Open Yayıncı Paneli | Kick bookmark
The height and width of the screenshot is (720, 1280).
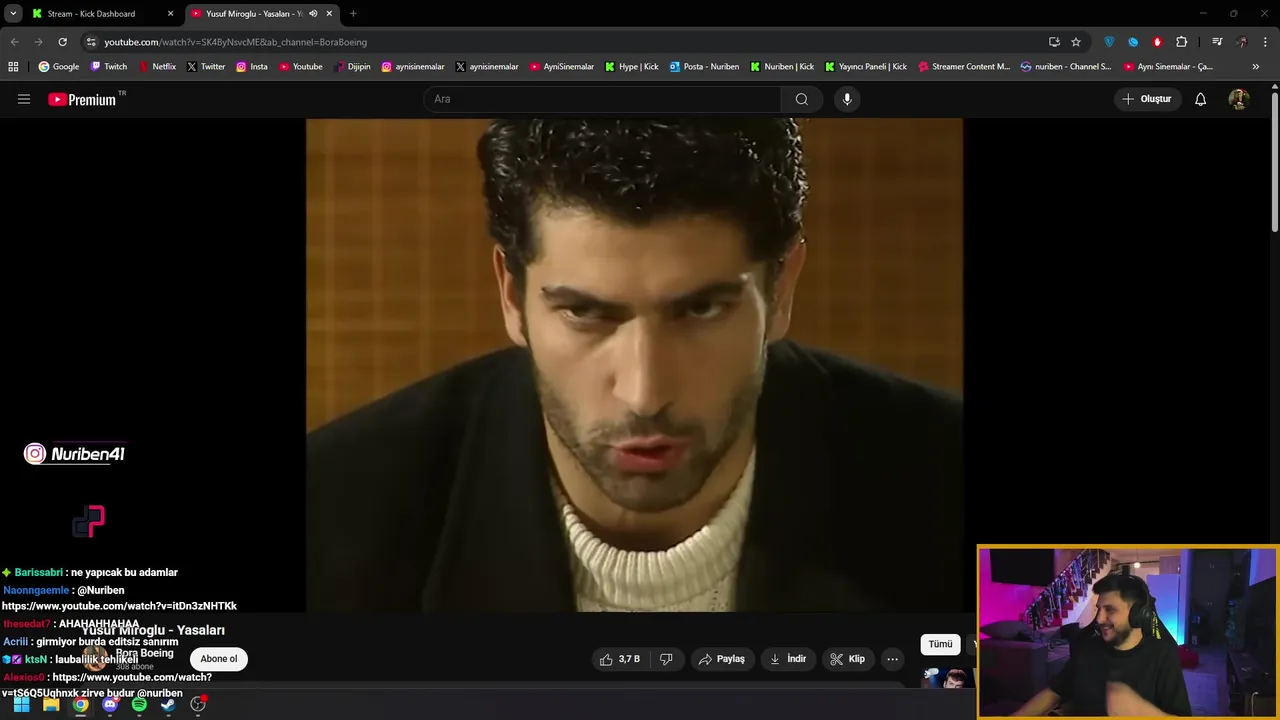coord(865,67)
